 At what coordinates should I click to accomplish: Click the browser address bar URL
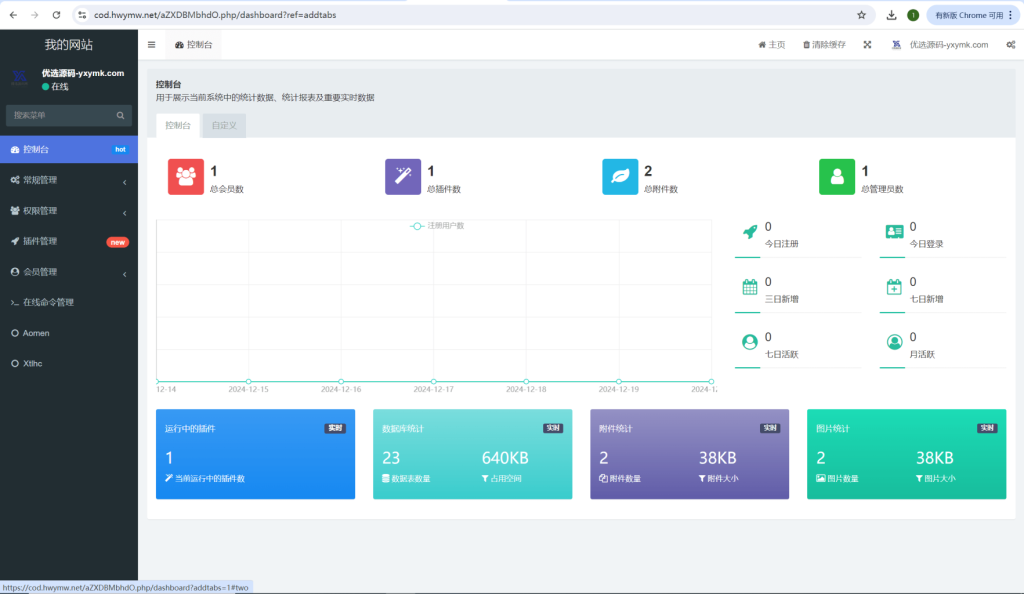215,15
